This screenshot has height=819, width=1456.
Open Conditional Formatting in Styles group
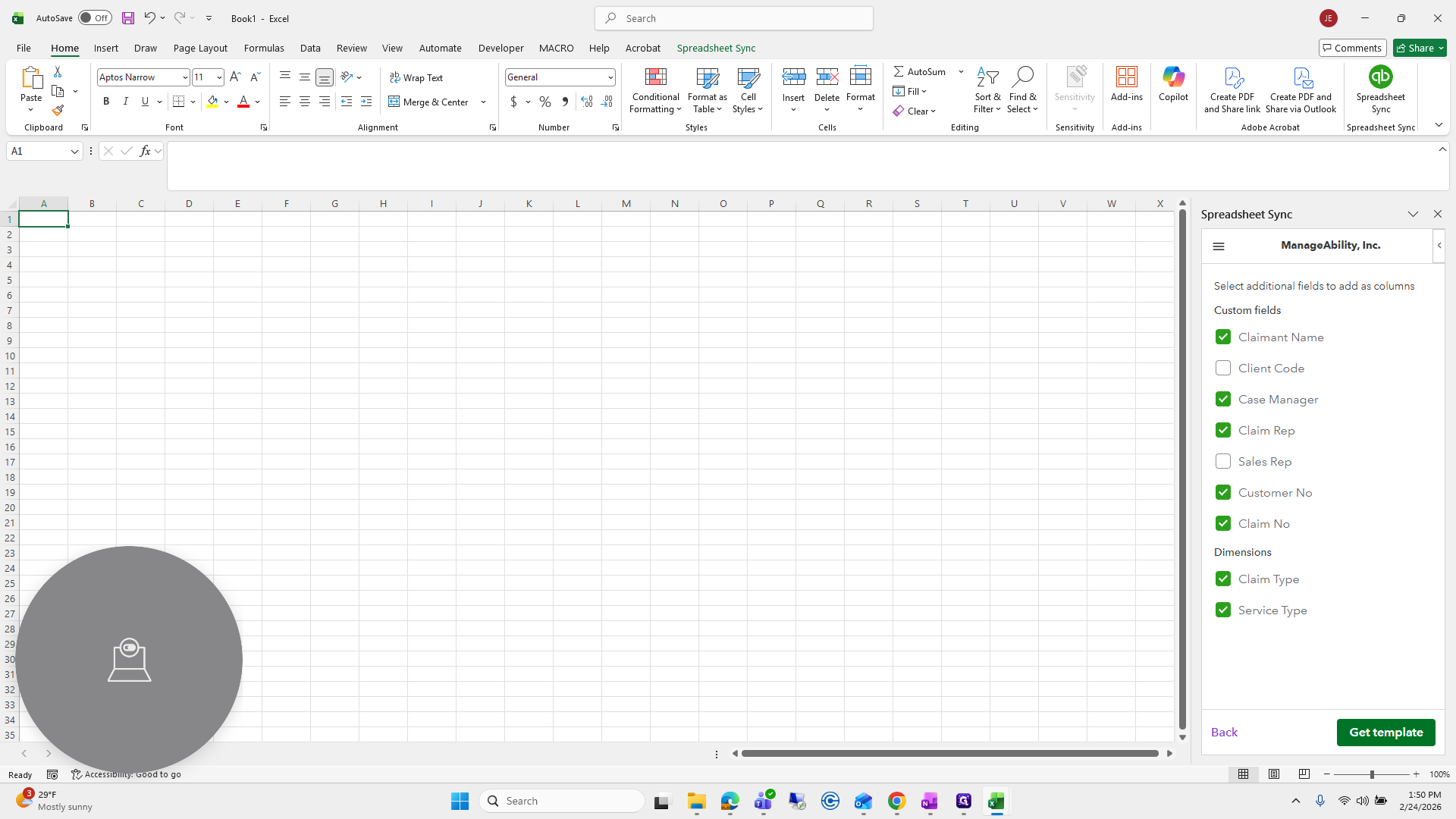pos(655,90)
